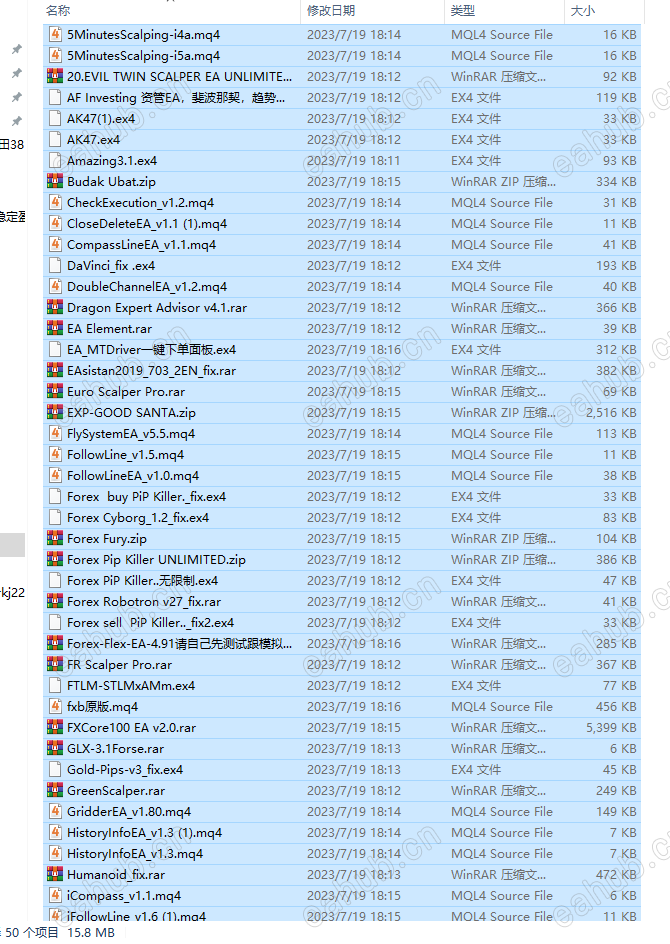Click the Dragon Expert Advisor v4.1.rar icon
The height and width of the screenshot is (944, 670).
click(x=55, y=308)
